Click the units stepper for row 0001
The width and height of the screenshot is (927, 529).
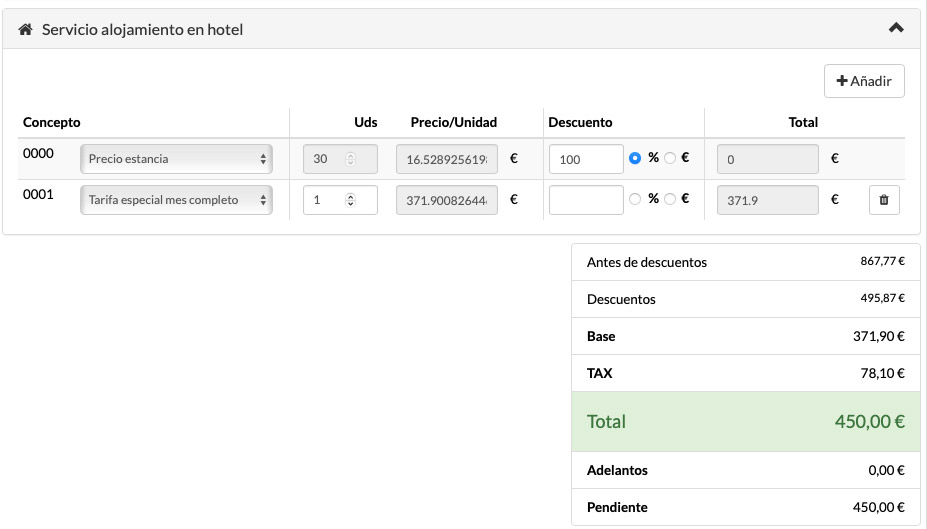(350, 200)
